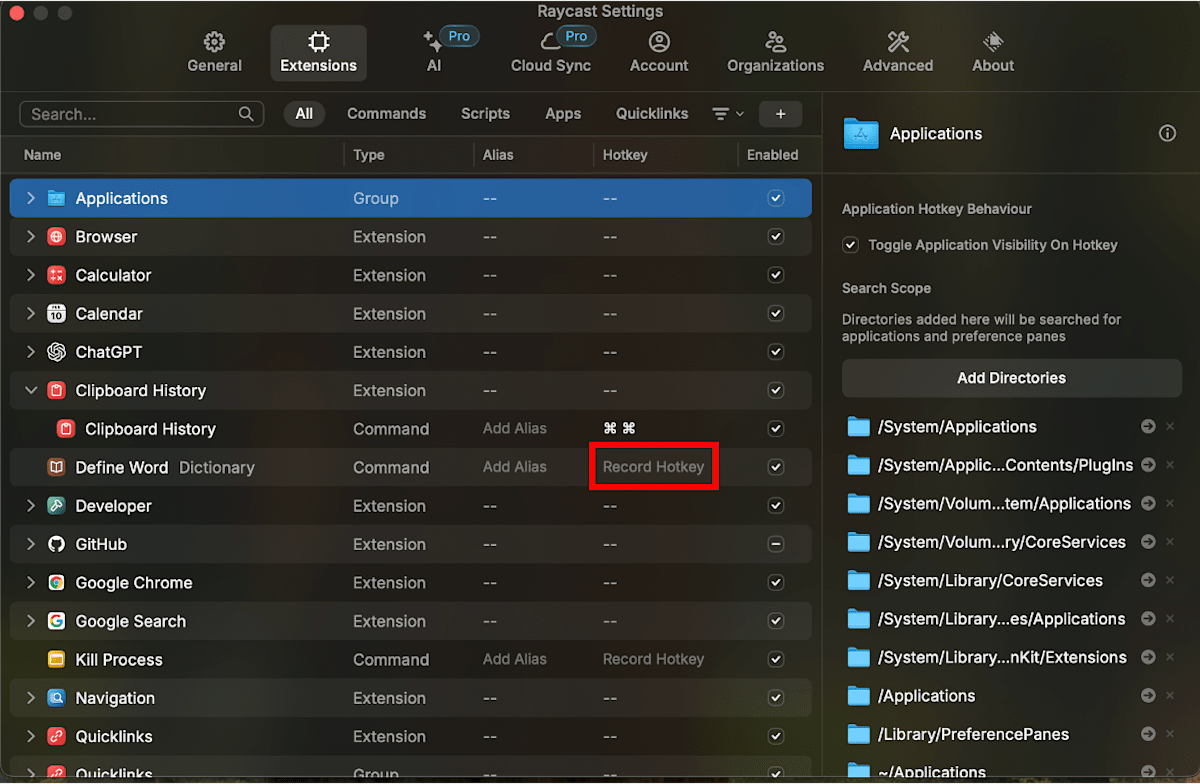Add alias for Clipboard History command
1200x784 pixels.
(514, 429)
